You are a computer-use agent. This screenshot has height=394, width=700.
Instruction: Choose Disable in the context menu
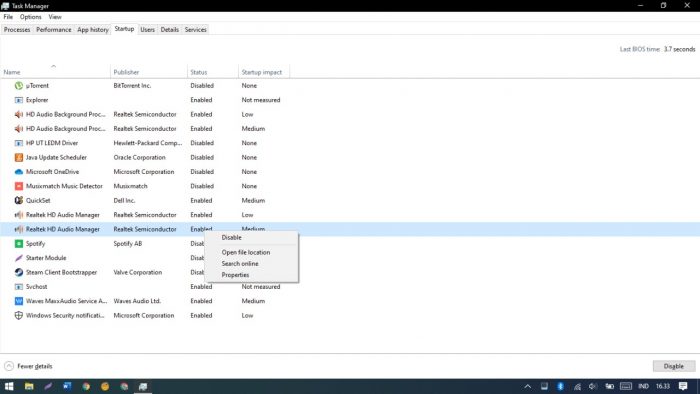[251, 238]
